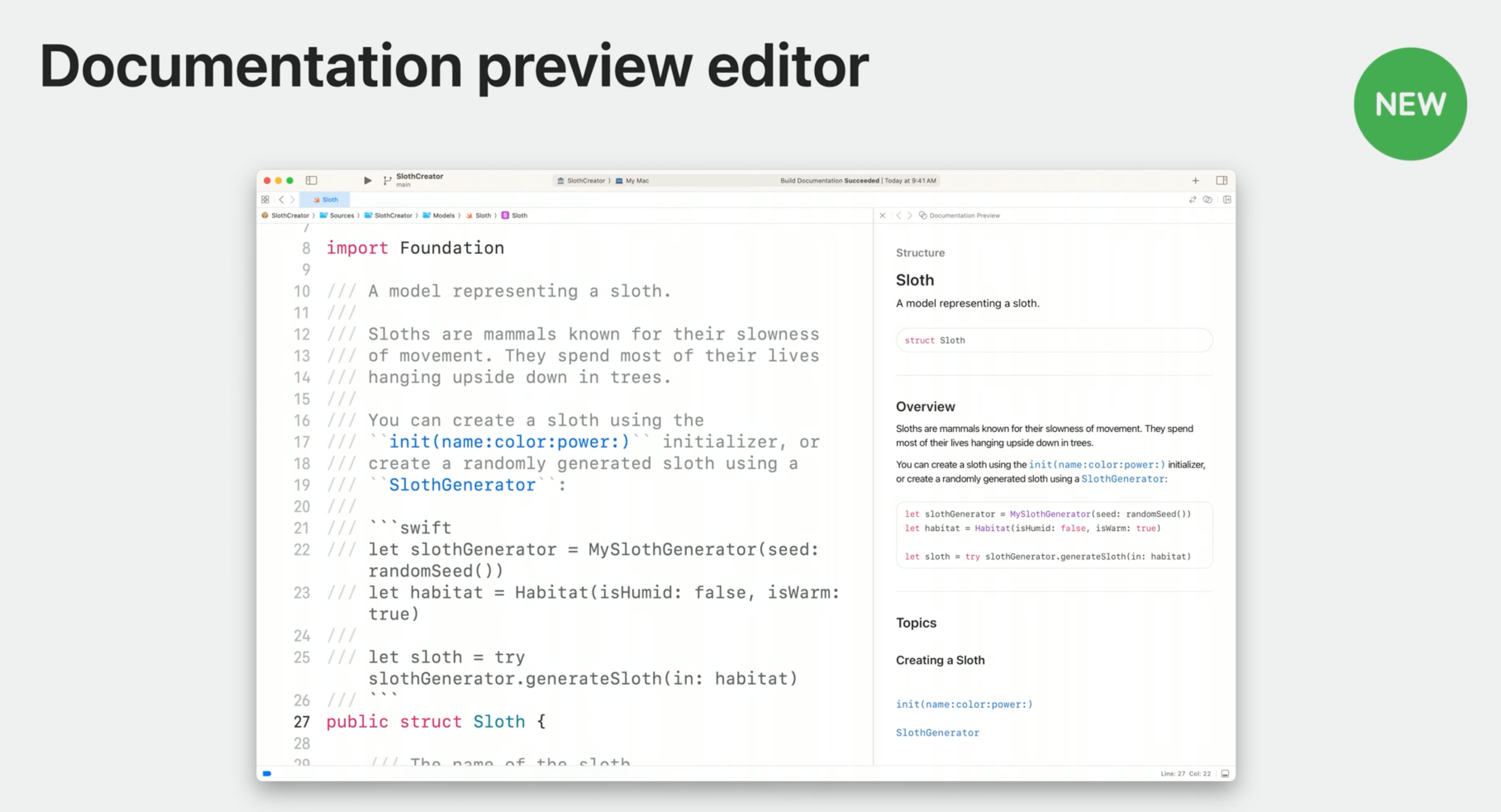
Task: Close the Documentation Preview pane
Action: tap(882, 216)
